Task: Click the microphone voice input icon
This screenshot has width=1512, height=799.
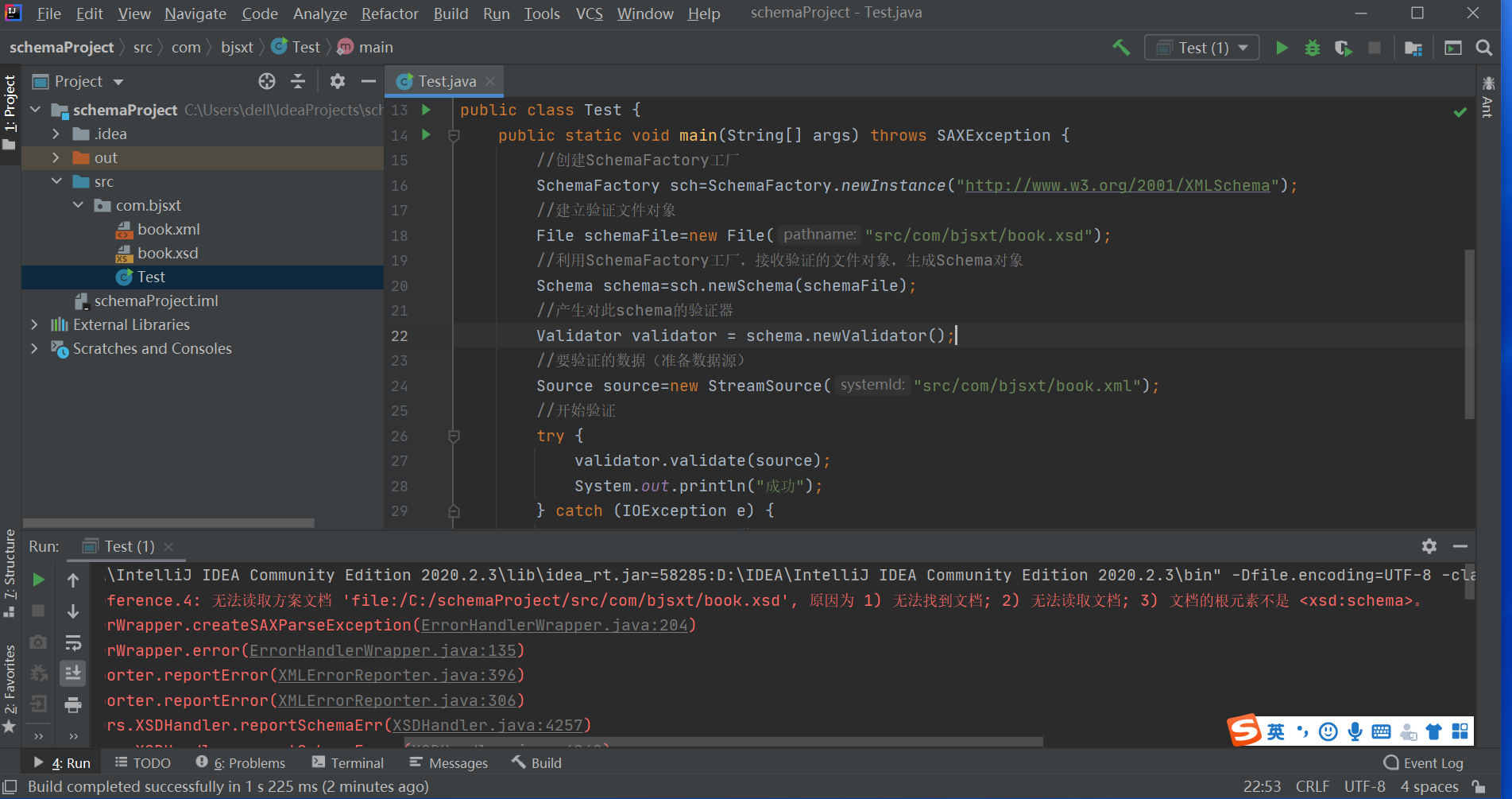Action: (1355, 731)
